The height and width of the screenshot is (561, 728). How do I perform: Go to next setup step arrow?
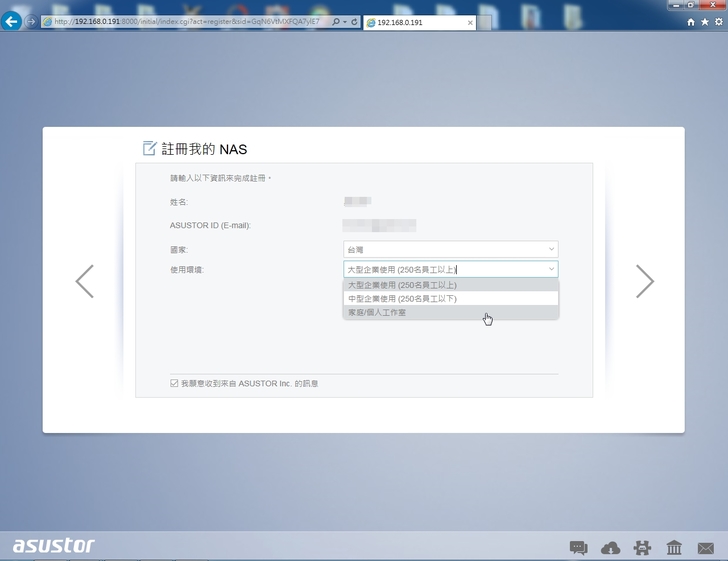coord(645,281)
